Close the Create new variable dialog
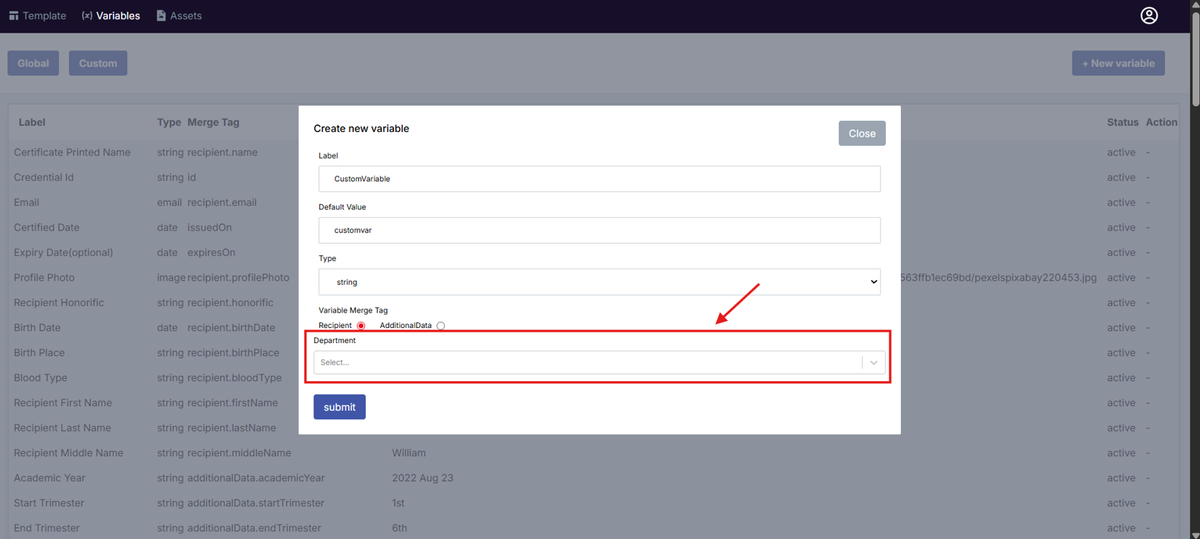The width and height of the screenshot is (1200, 539). 862,133
